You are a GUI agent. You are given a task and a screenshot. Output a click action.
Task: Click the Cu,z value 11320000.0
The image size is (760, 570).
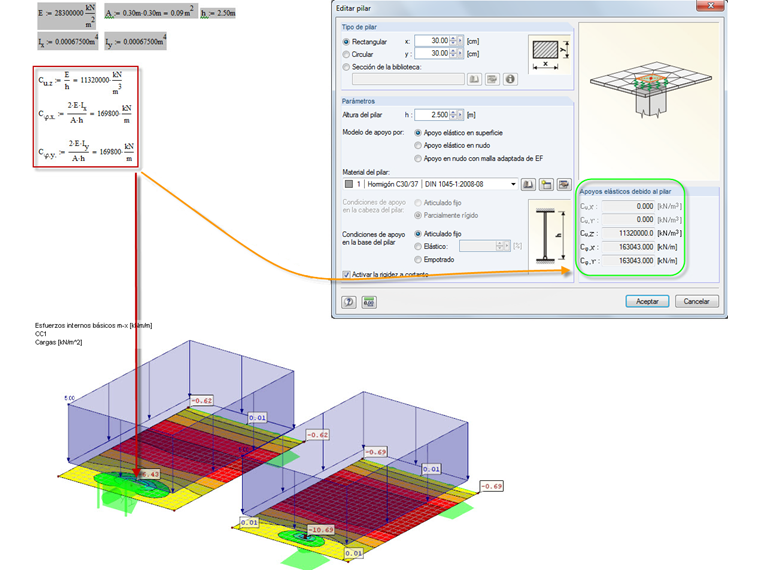(629, 233)
